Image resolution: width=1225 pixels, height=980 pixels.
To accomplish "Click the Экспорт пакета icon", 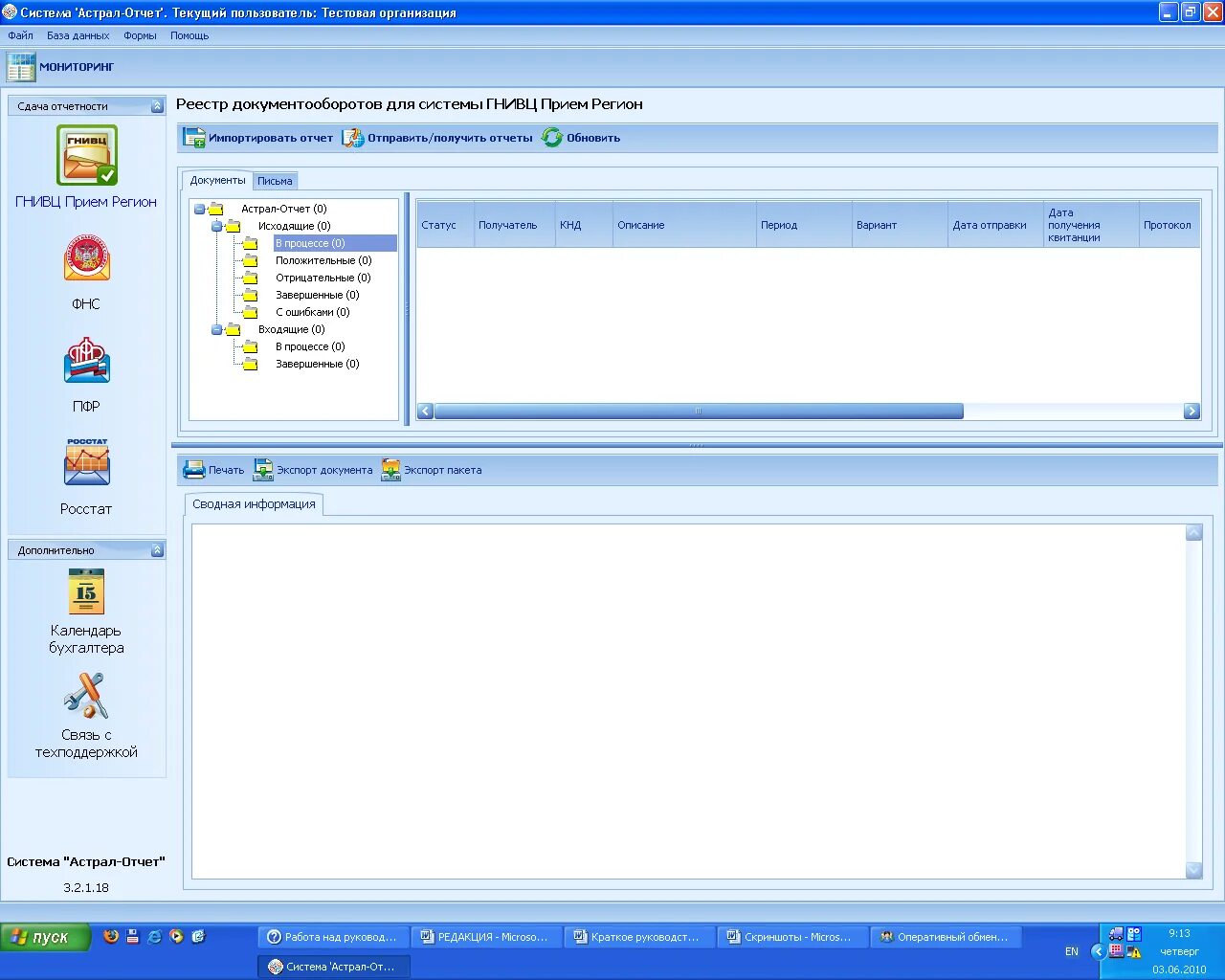I will 390,470.
